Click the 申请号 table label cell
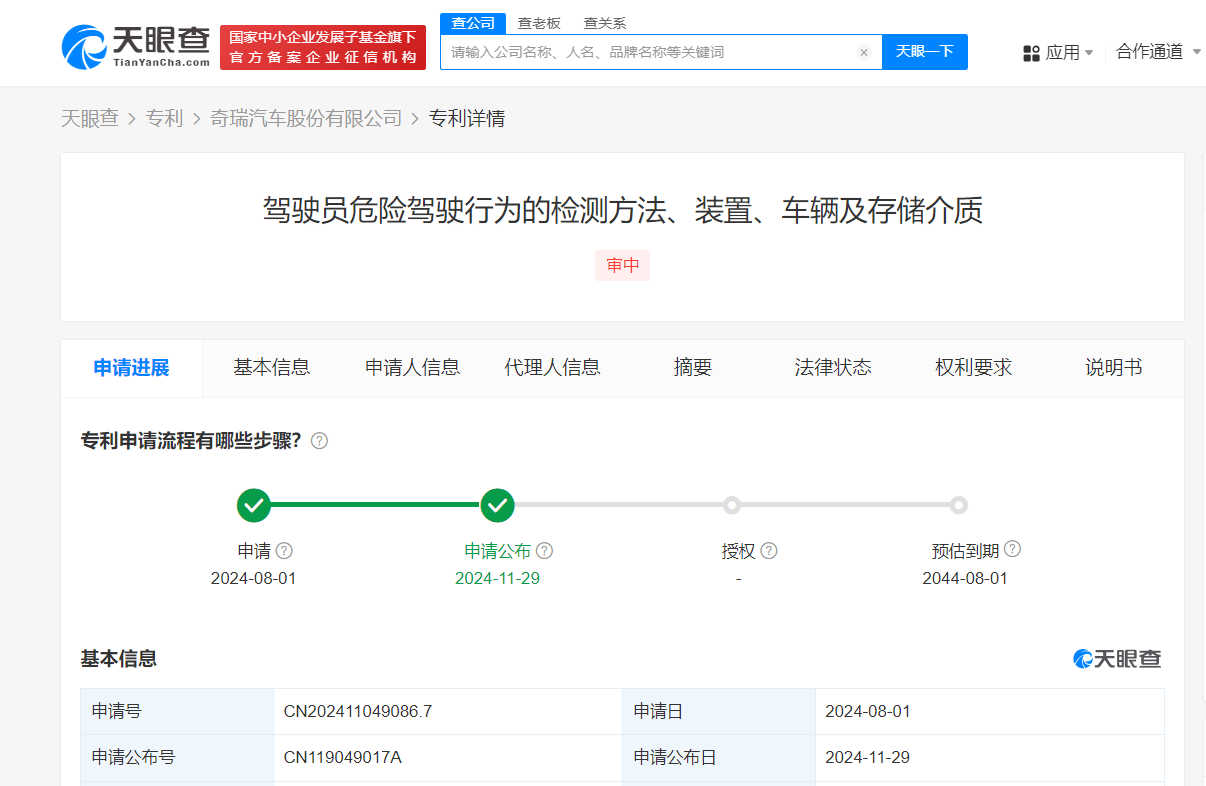1206x786 pixels. click(x=177, y=712)
